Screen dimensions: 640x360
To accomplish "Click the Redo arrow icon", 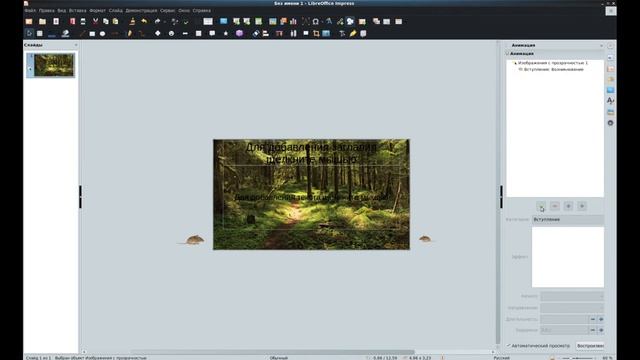I will coord(158,21).
